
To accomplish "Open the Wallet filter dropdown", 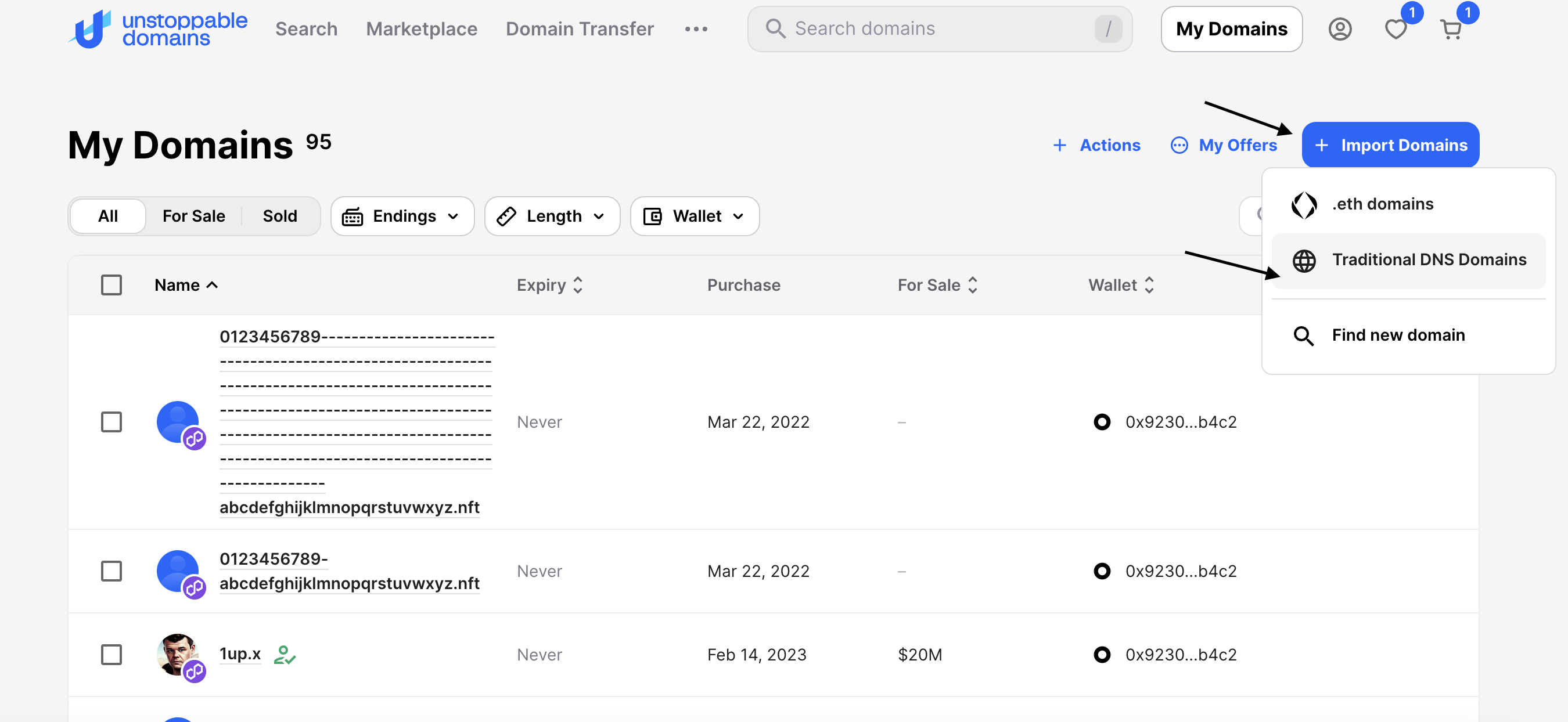I will click(695, 216).
